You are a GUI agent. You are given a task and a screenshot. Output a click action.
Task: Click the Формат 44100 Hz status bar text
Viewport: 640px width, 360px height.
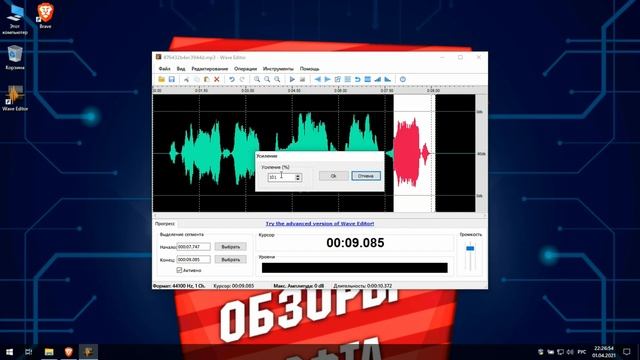pos(179,286)
